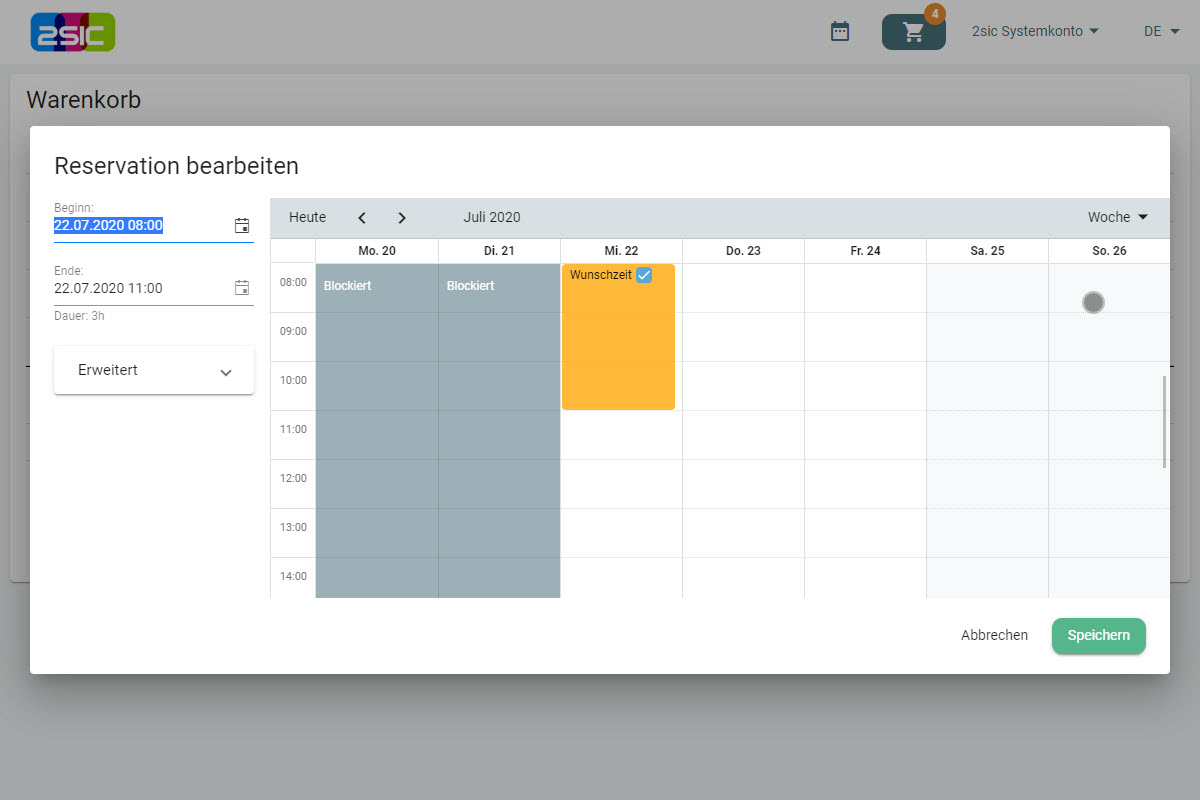Open the Woche view dropdown
The width and height of the screenshot is (1200, 800).
coord(1117,218)
